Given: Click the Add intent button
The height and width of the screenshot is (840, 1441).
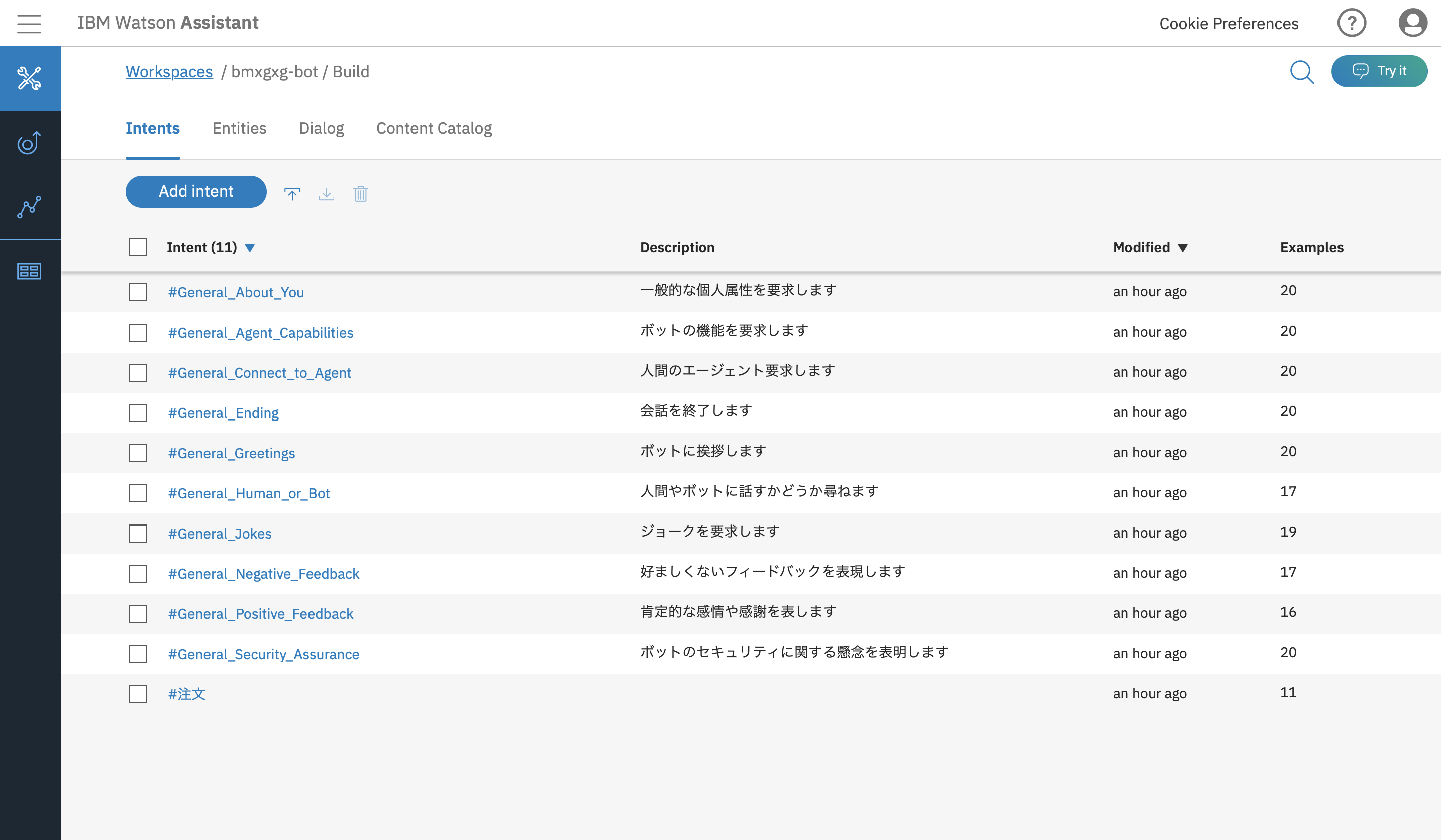Looking at the screenshot, I should 195,191.
